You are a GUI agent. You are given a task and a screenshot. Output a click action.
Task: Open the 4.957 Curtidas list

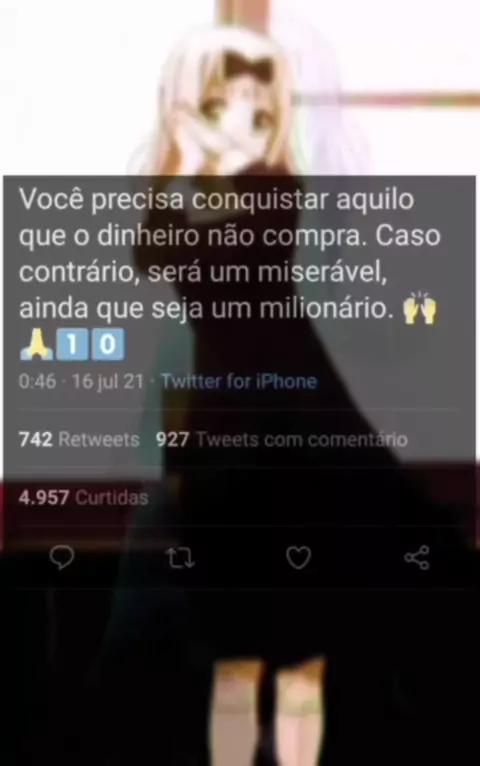click(83, 498)
